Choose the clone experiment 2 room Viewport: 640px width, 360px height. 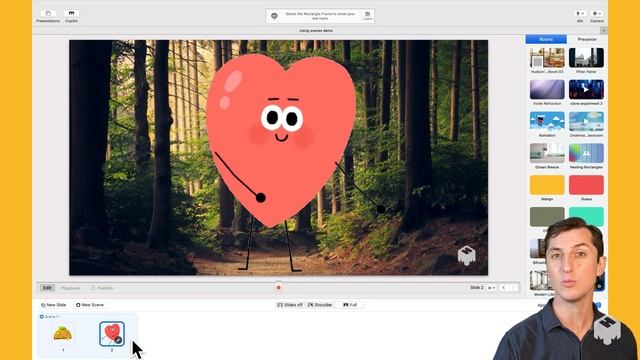coord(586,89)
